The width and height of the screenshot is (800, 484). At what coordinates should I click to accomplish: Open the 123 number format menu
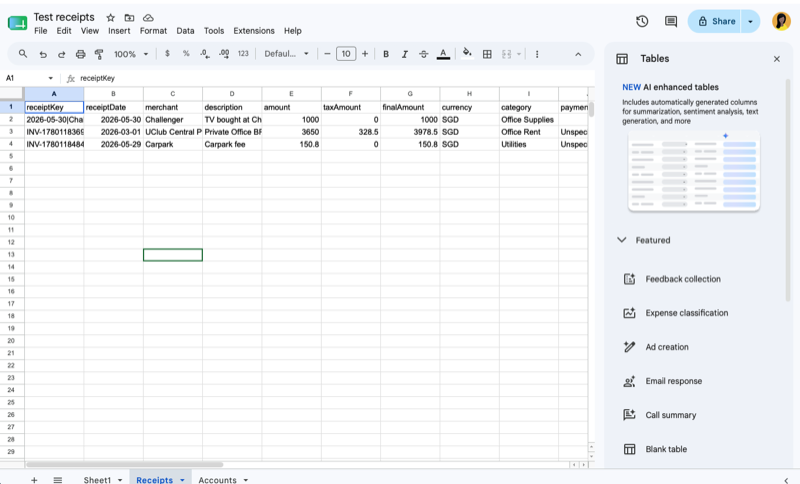243,54
